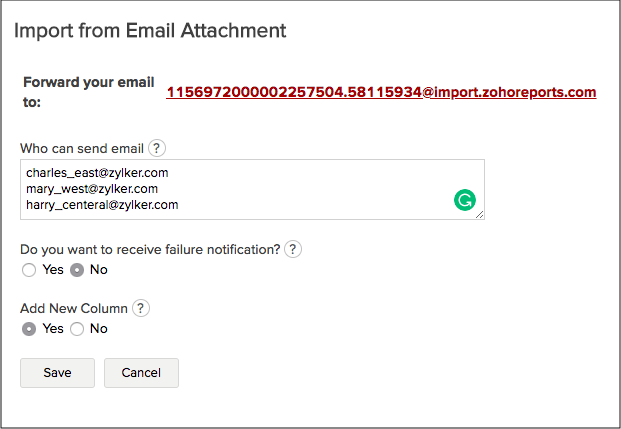Image resolution: width=621 pixels, height=429 pixels.
Task: Click the Add New Column label
Action: (x=74, y=308)
